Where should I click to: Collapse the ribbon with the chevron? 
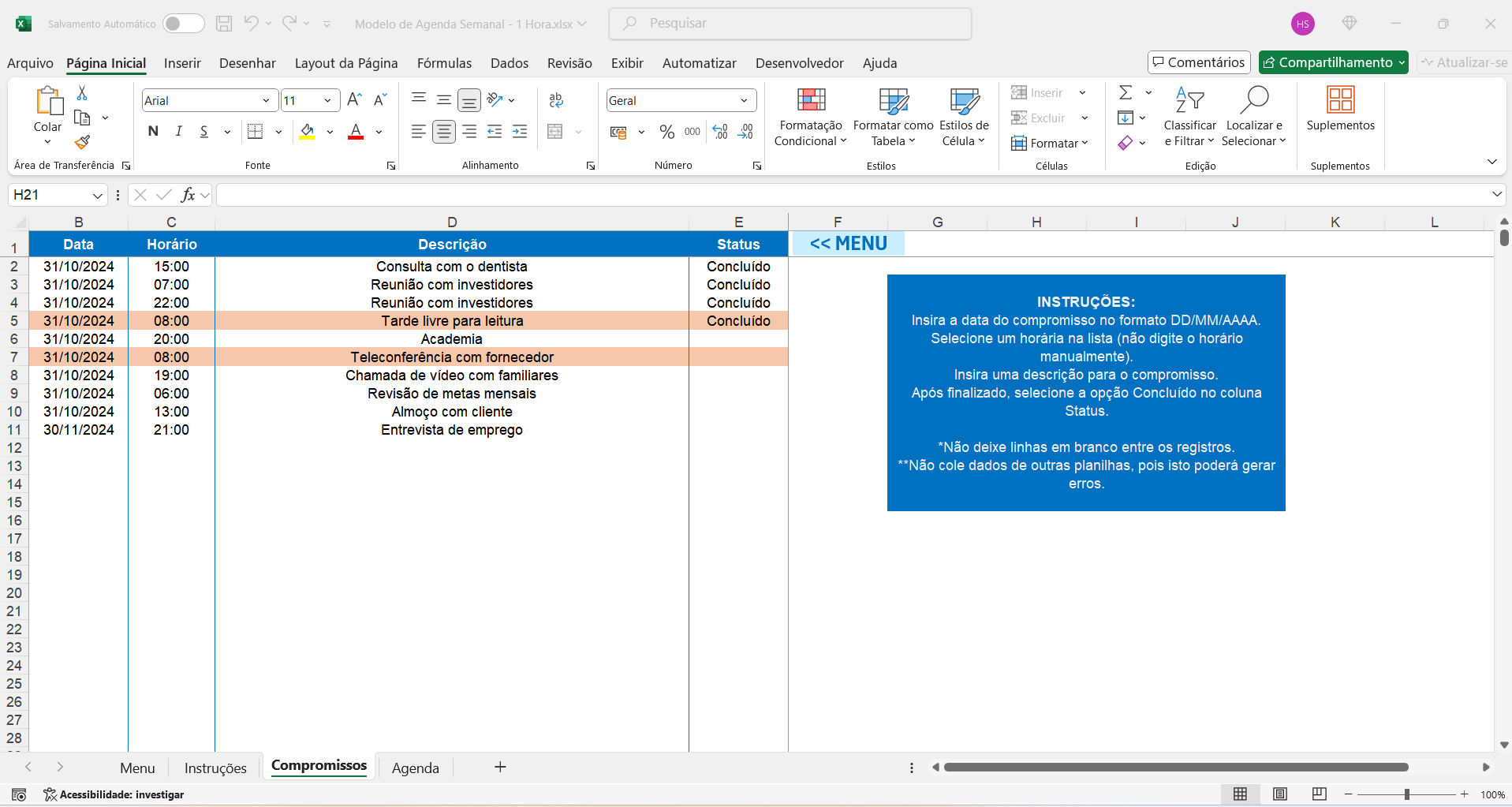pyautogui.click(x=1491, y=162)
